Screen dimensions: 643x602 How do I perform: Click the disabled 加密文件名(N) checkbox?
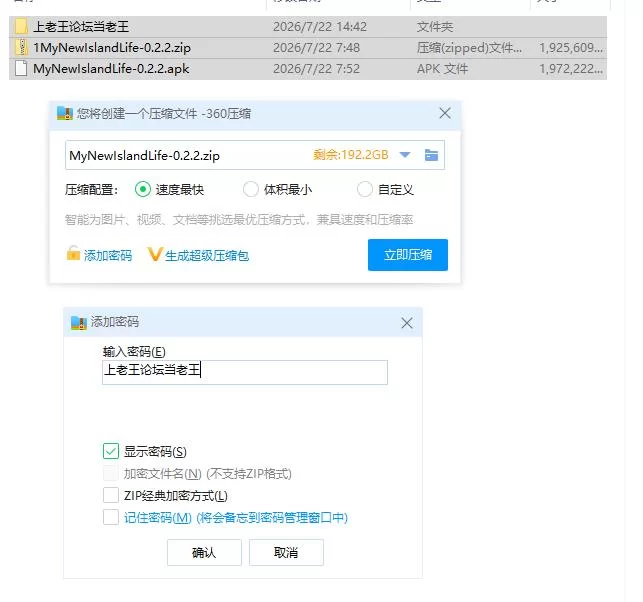coord(111,473)
